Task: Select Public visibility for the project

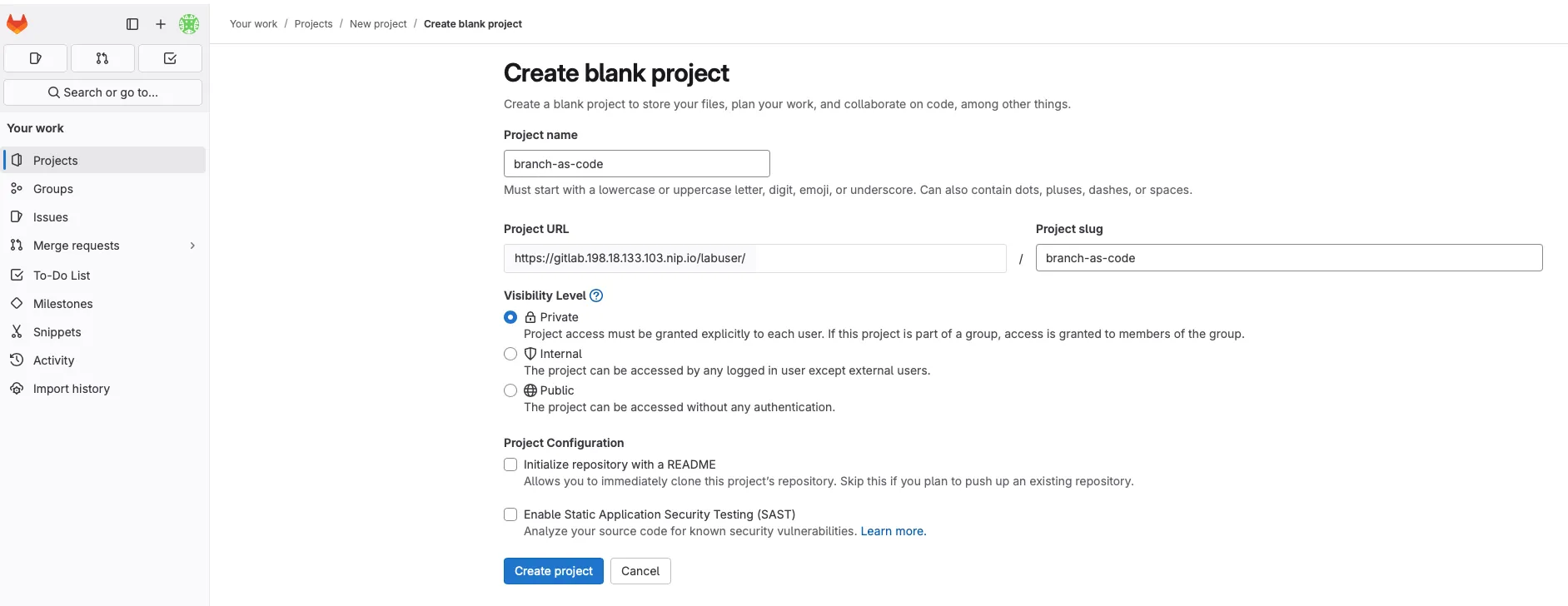Action: (x=510, y=390)
